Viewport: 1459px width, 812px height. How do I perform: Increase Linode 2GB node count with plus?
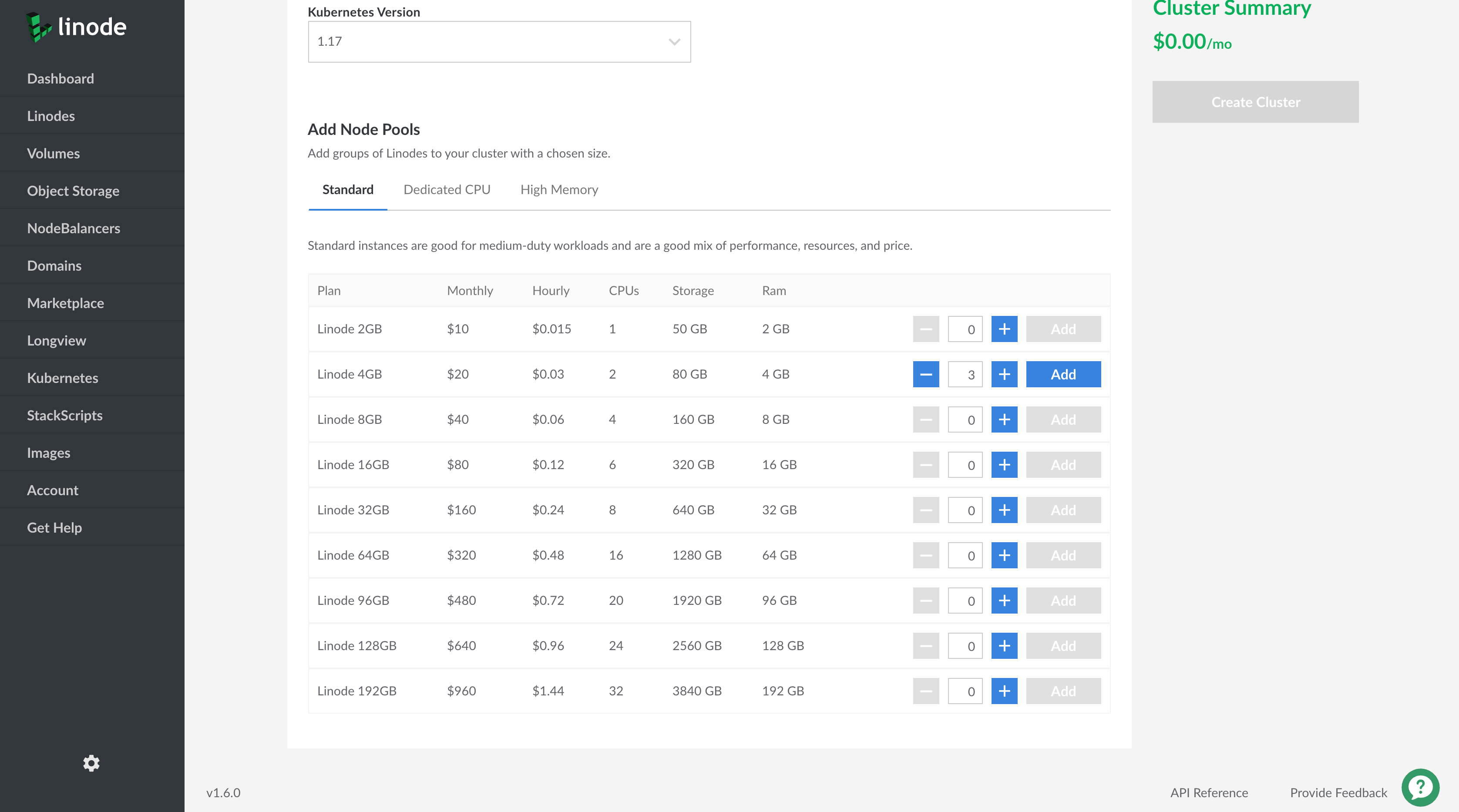coord(1004,329)
